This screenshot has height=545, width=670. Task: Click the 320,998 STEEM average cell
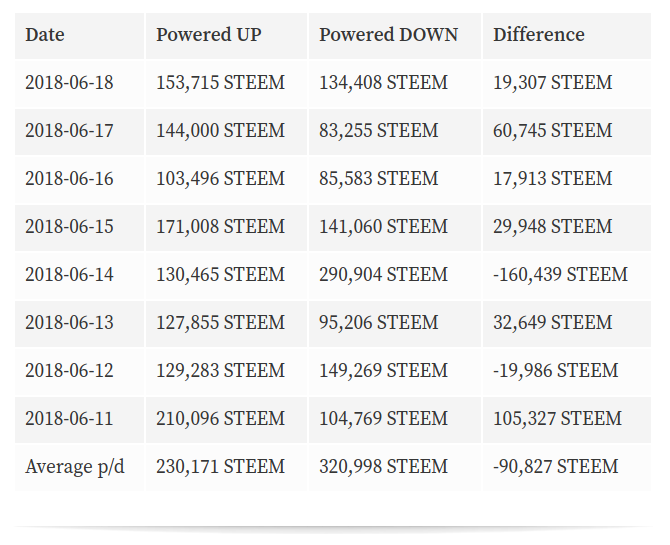tap(394, 467)
